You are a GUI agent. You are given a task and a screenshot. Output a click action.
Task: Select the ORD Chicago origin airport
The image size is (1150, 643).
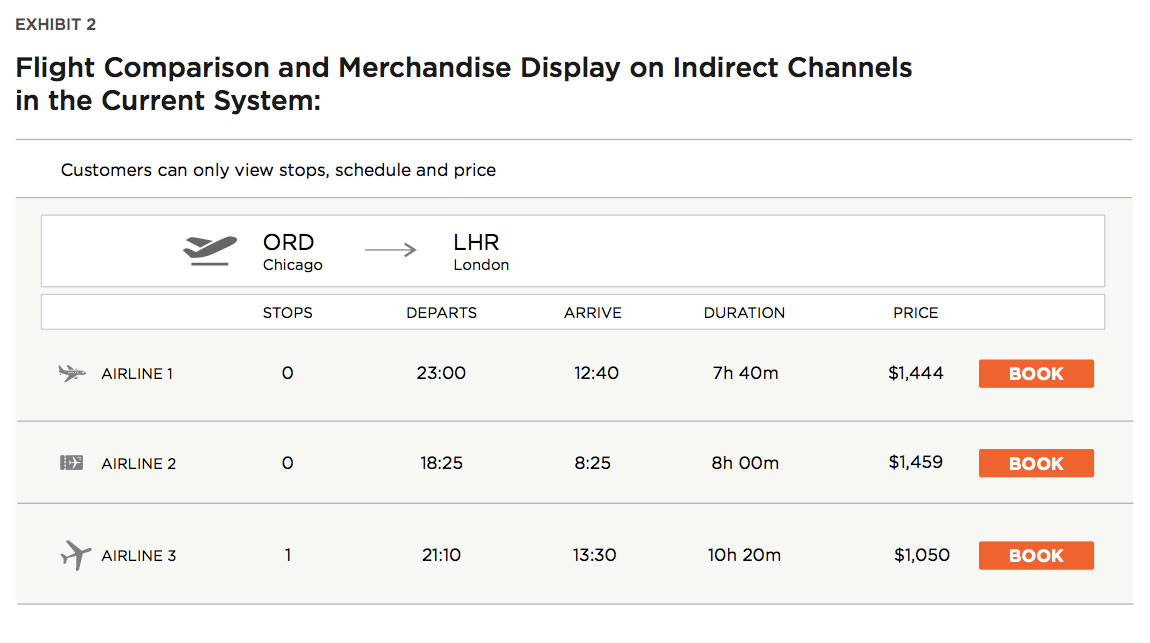click(293, 252)
